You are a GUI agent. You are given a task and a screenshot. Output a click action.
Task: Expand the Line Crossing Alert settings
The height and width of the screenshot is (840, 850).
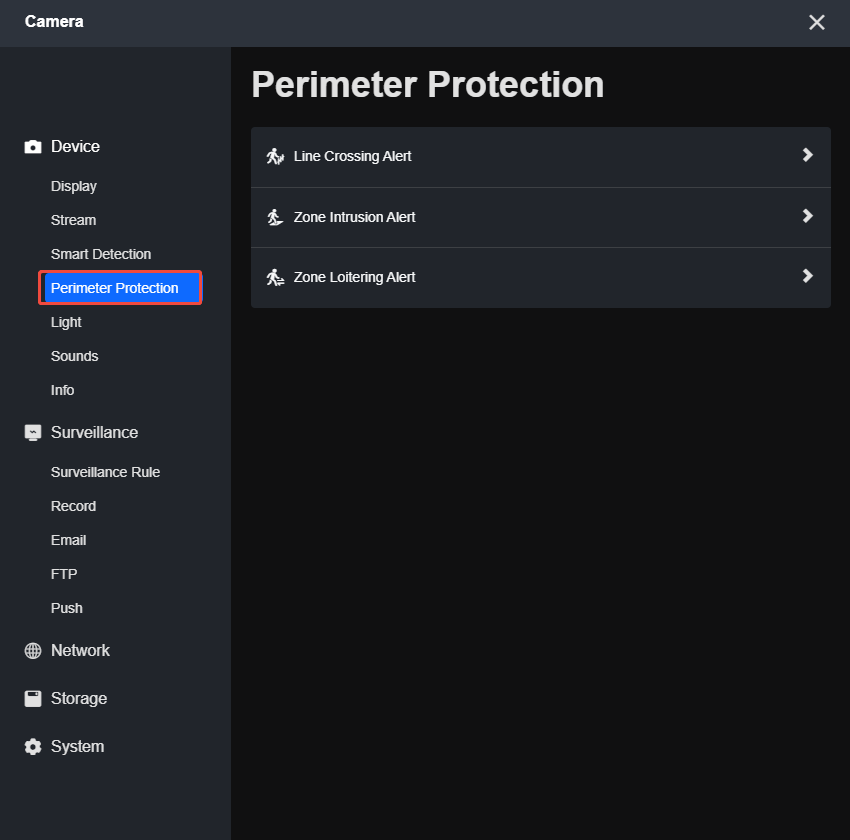[x=808, y=156]
